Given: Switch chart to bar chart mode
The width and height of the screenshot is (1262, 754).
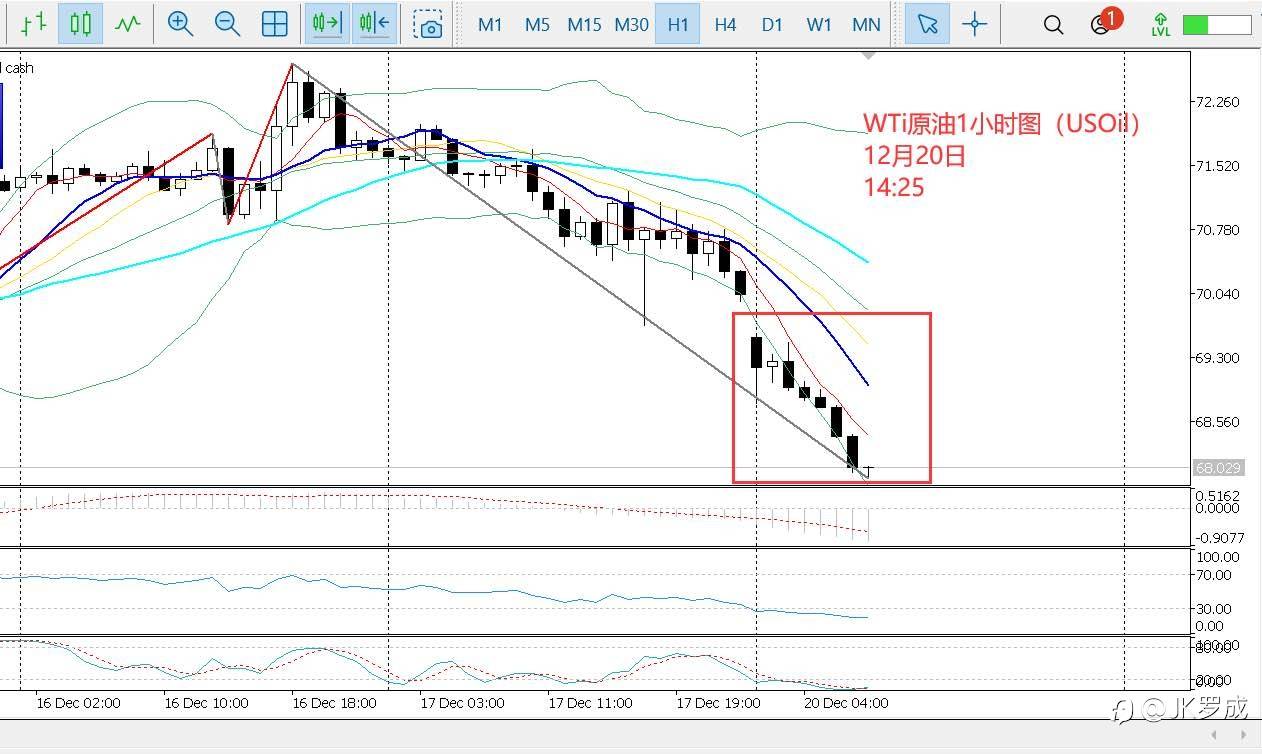Looking at the screenshot, I should pos(34,24).
